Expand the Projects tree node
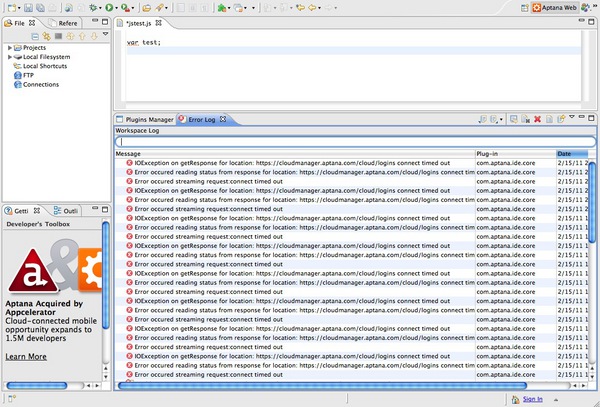600x407 pixels. tap(10, 48)
